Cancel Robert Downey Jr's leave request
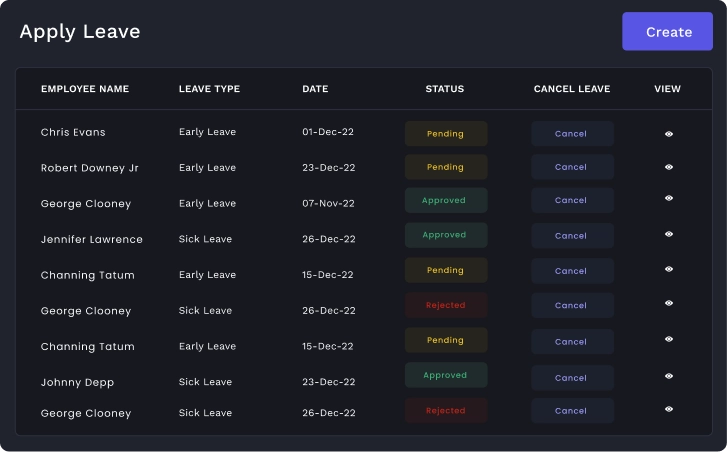 click(571, 167)
